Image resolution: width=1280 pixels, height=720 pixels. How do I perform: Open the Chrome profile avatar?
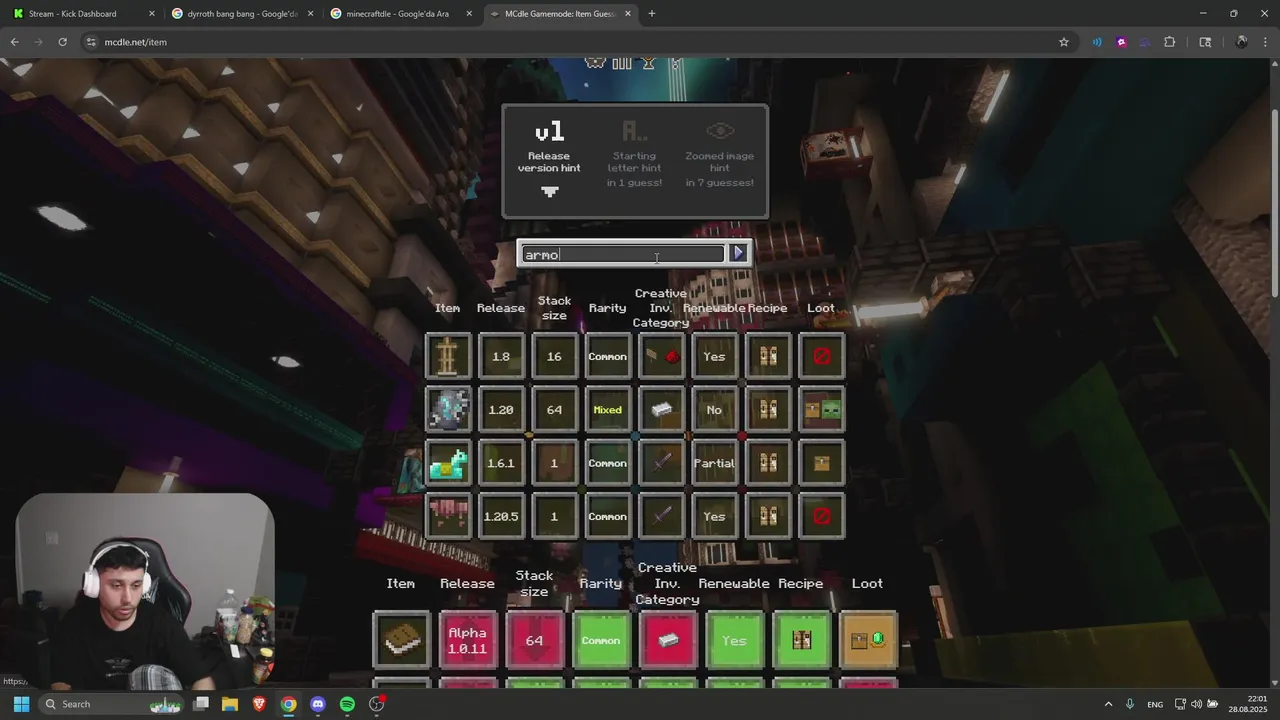[x=1241, y=42]
